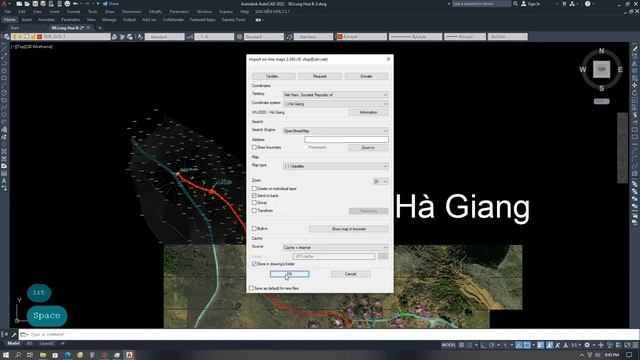Viewport: 640px width, 360px height.
Task: Confirm the dialog with the OK button
Action: [x=289, y=274]
